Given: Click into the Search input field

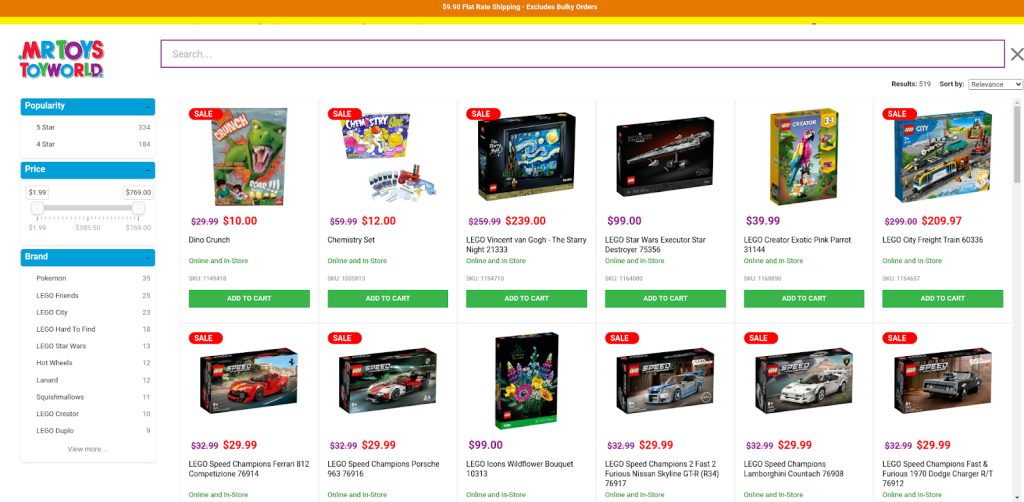Looking at the screenshot, I should (583, 54).
